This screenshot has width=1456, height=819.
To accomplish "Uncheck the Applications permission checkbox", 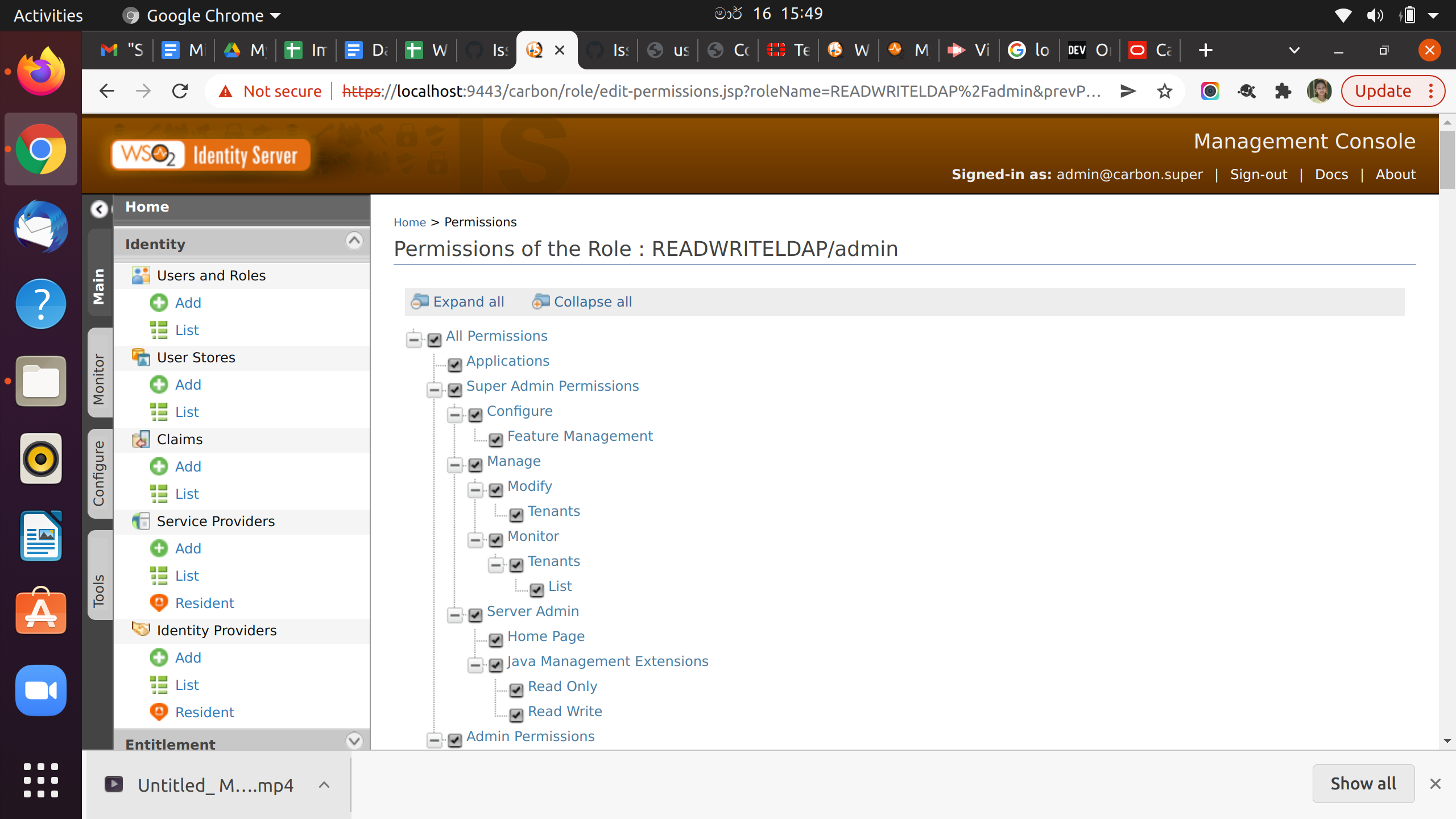I will click(455, 365).
